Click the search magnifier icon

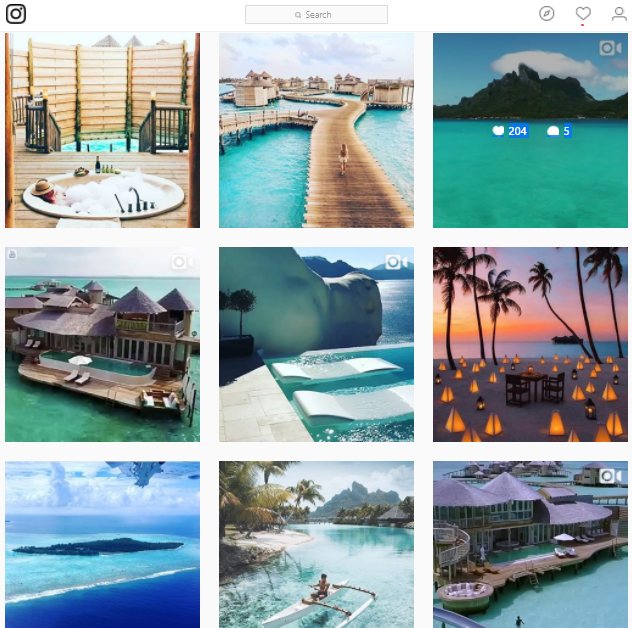click(x=298, y=15)
